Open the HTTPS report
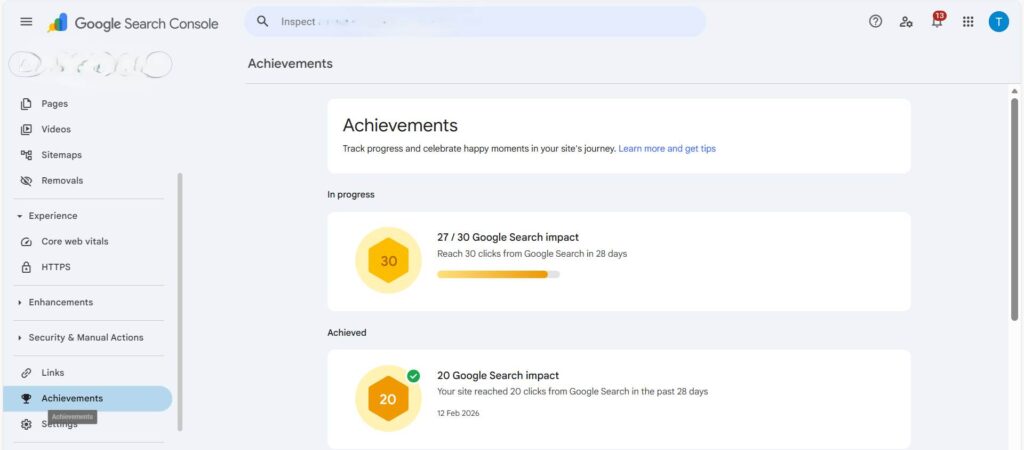This screenshot has width=1024, height=450. click(x=56, y=266)
